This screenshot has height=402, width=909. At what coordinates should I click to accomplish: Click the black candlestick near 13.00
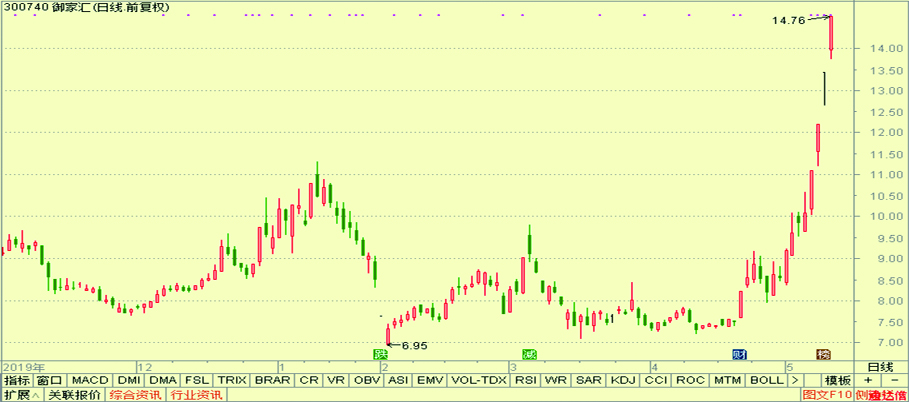tap(824, 89)
